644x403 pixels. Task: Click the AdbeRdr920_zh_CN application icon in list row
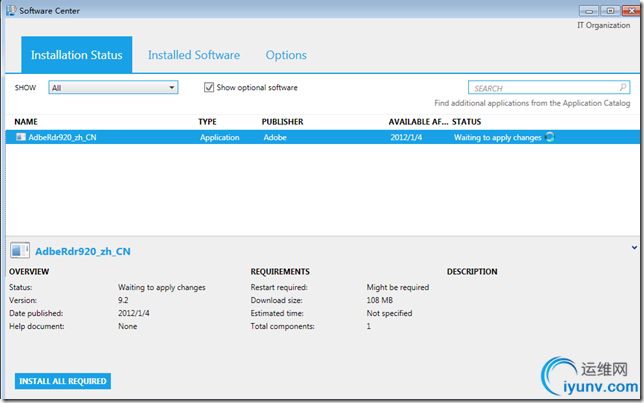21,137
